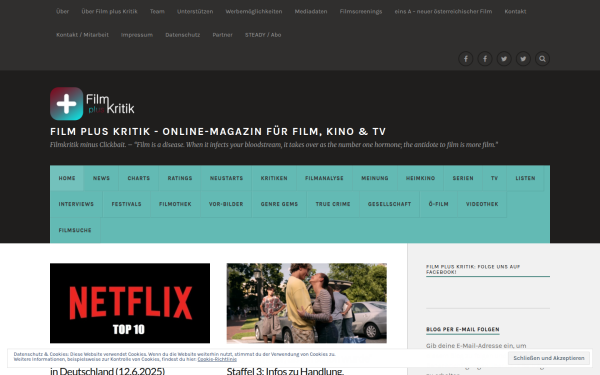Screen dimensions: 600x375
Task: Select the SERIEN tab
Action: coord(463,178)
